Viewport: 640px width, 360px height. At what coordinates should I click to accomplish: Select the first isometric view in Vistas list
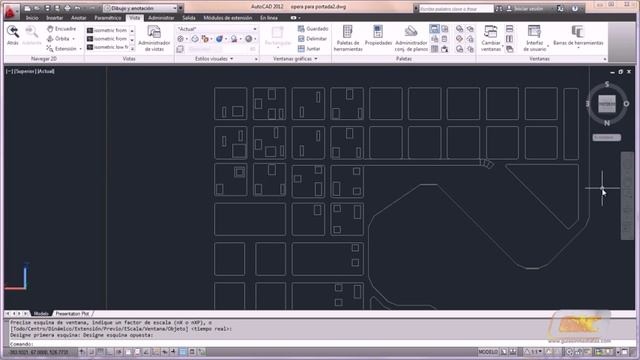point(107,30)
